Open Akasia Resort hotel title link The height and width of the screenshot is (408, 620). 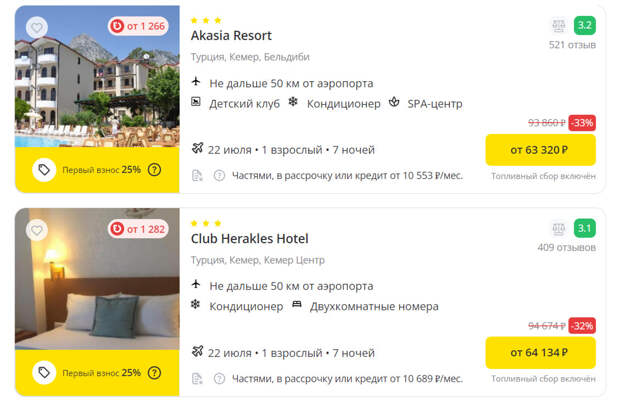pyautogui.click(x=231, y=36)
